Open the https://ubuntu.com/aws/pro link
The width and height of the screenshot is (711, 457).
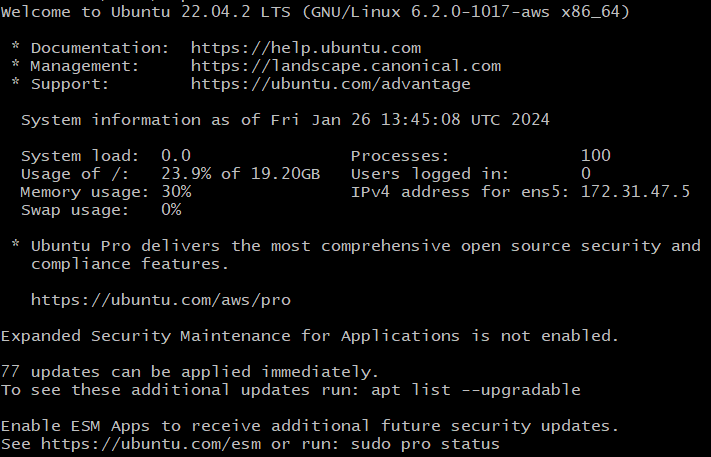pos(160,299)
